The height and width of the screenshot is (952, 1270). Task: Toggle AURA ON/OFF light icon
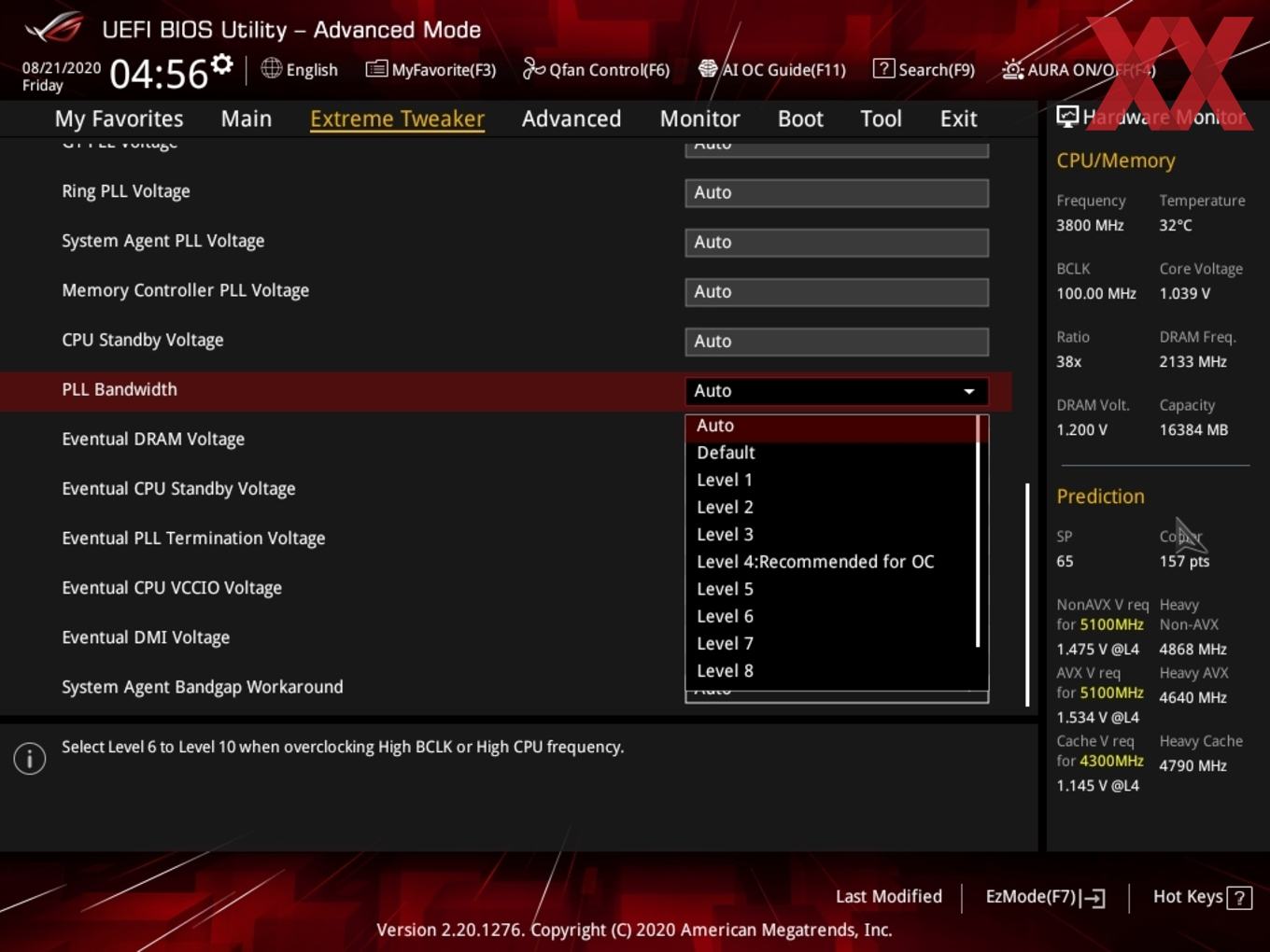[x=1012, y=69]
